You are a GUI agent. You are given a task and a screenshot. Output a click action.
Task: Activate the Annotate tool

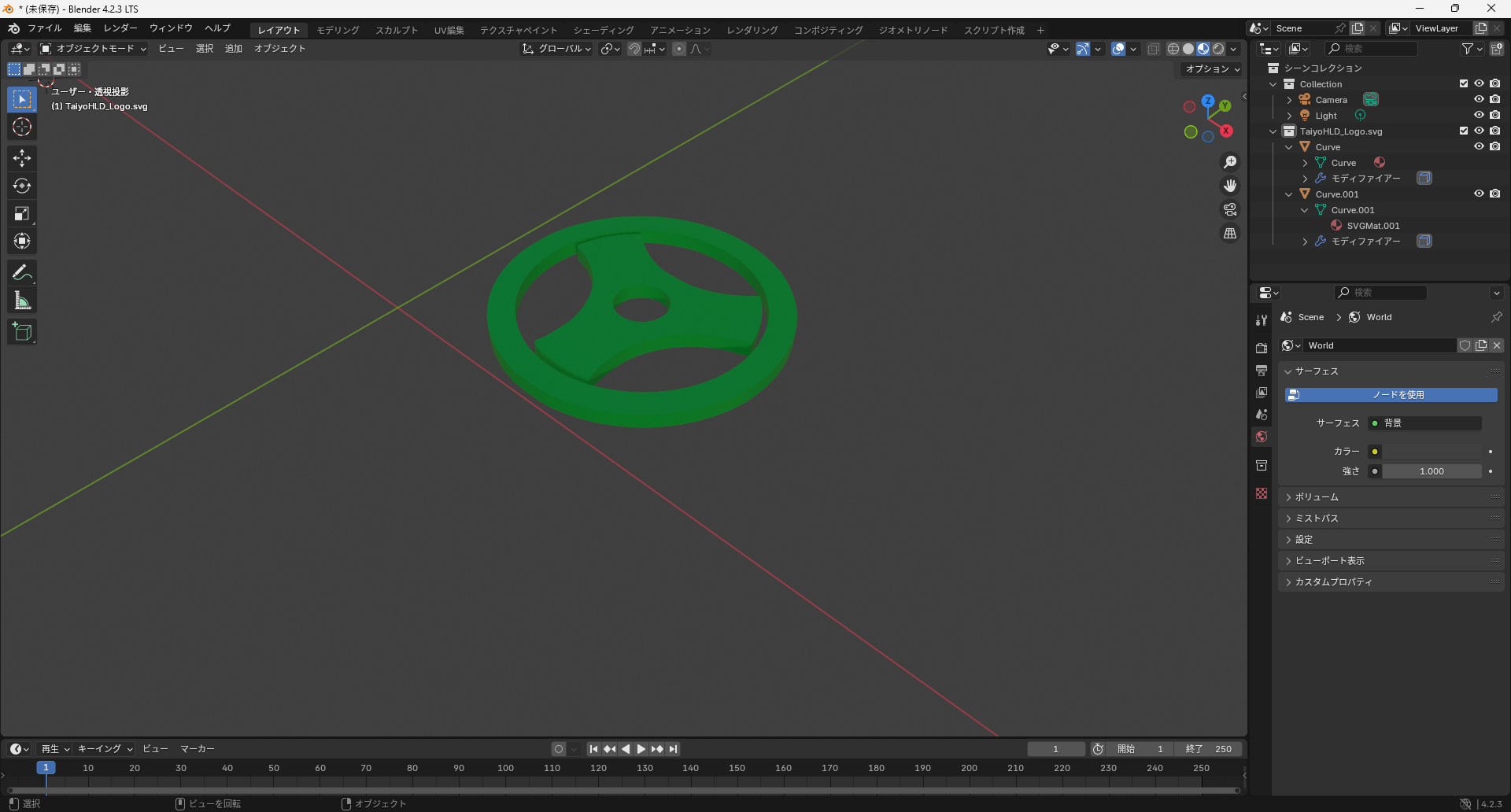[x=22, y=273]
